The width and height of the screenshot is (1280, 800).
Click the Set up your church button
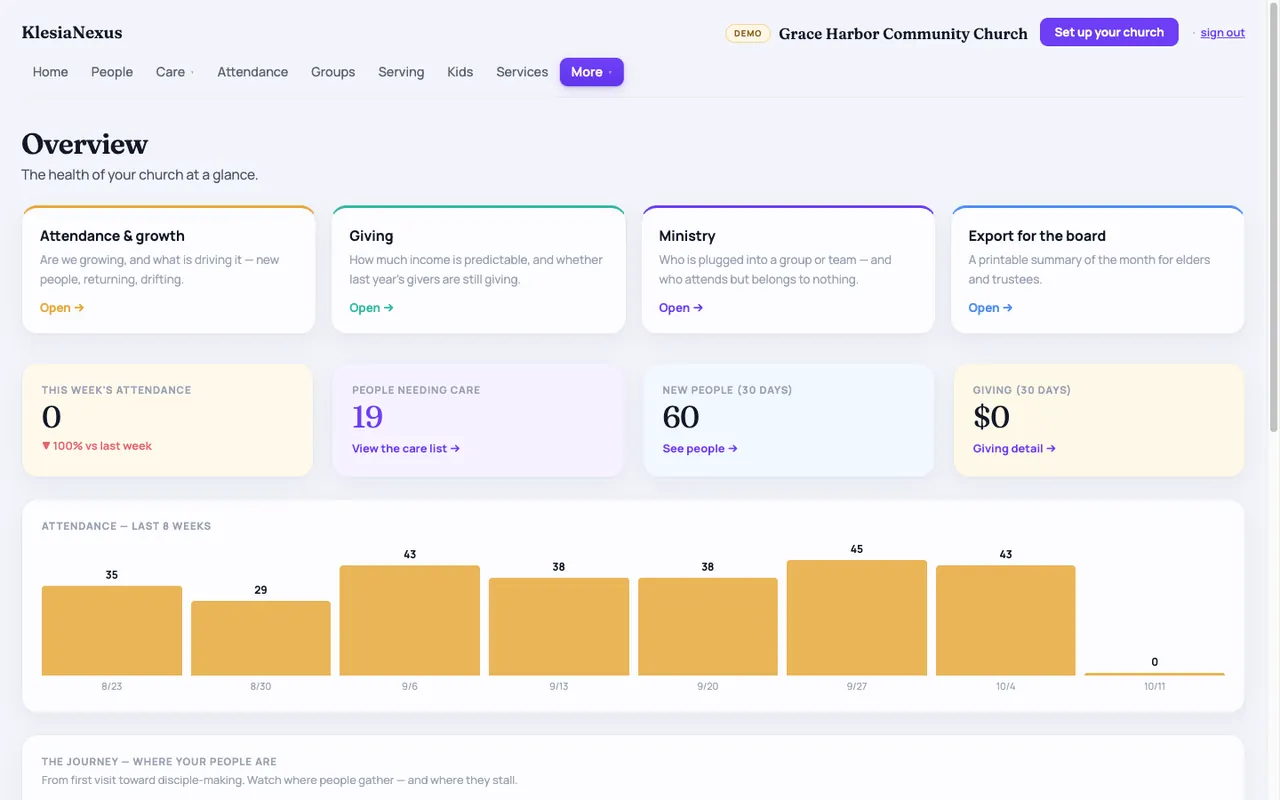pos(1109,32)
